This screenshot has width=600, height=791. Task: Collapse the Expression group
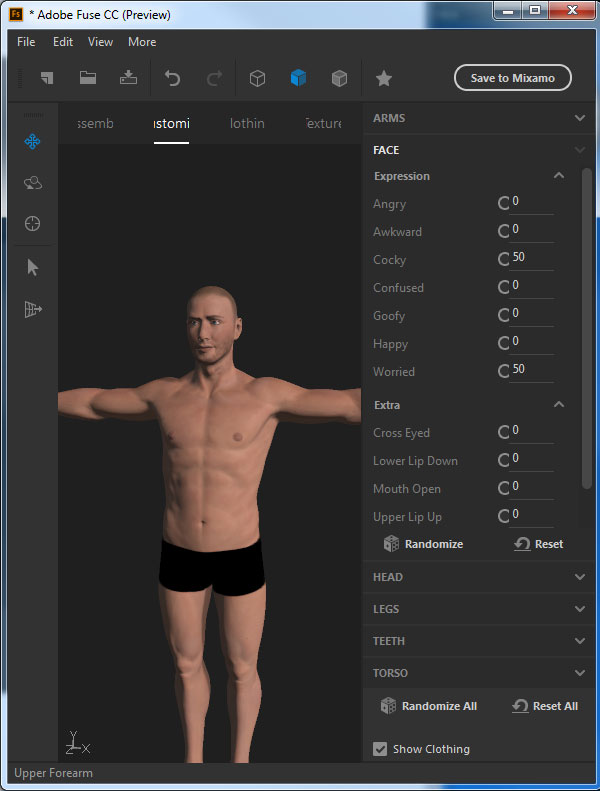pos(559,176)
